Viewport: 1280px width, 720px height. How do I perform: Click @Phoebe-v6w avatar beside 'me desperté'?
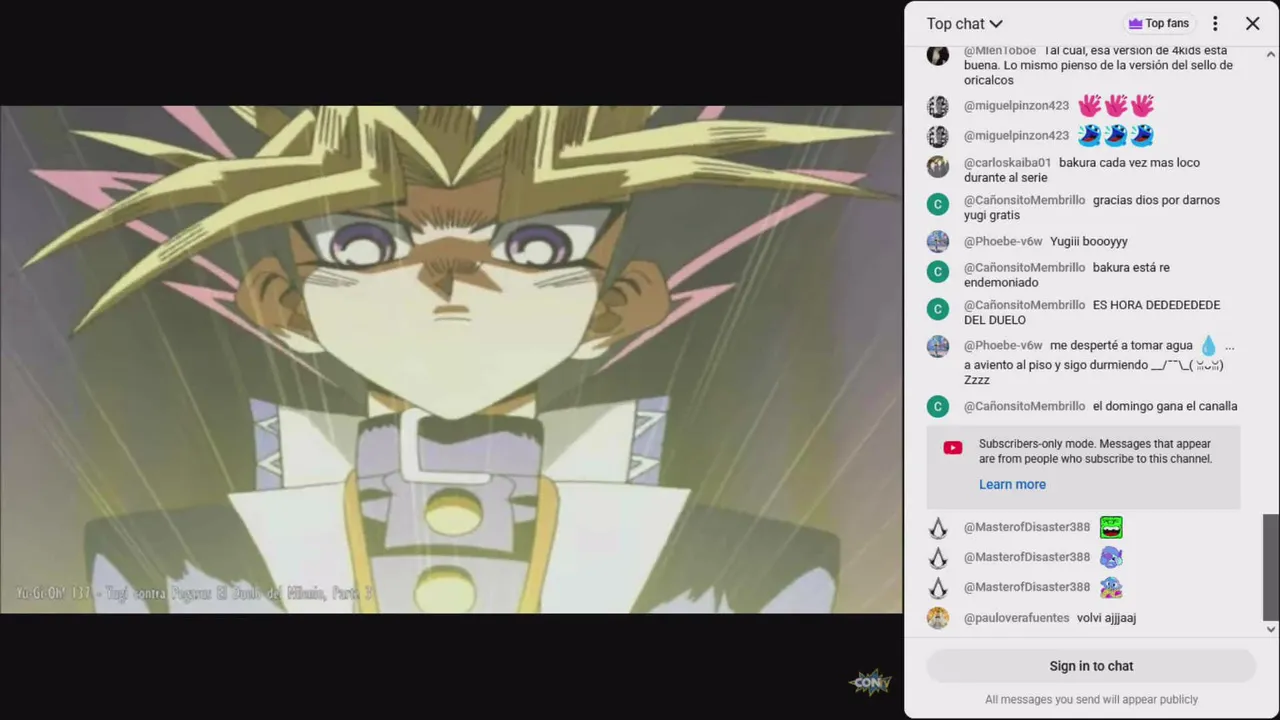pos(938,346)
